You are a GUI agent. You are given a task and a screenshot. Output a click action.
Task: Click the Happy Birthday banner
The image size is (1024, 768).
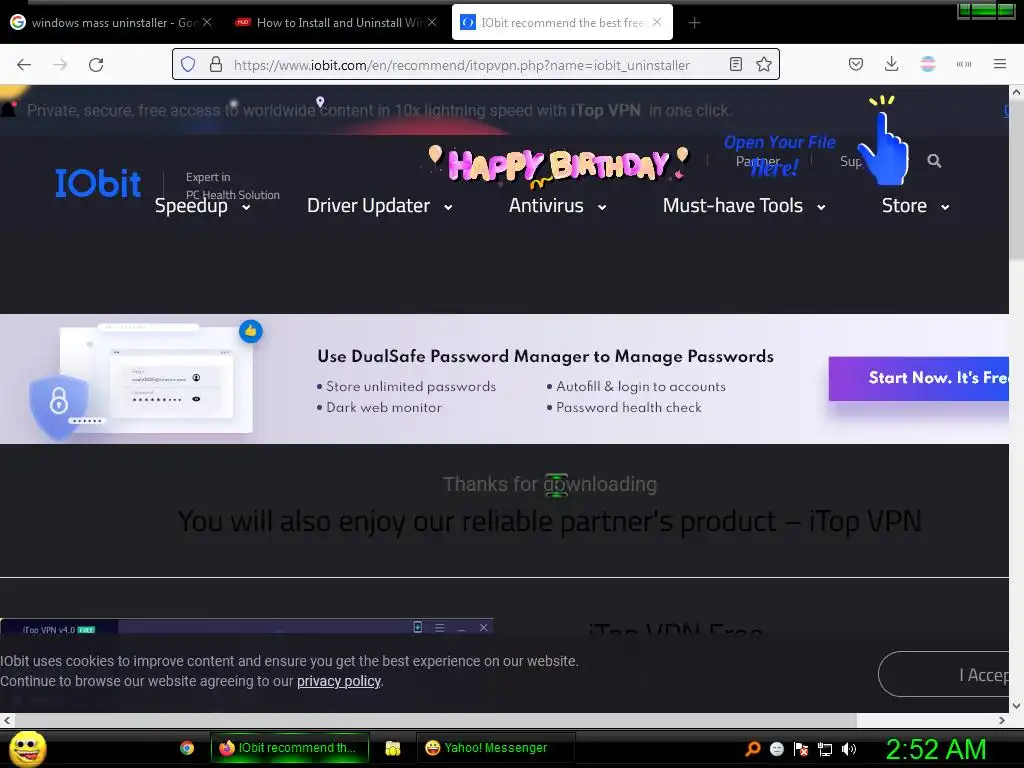[557, 165]
